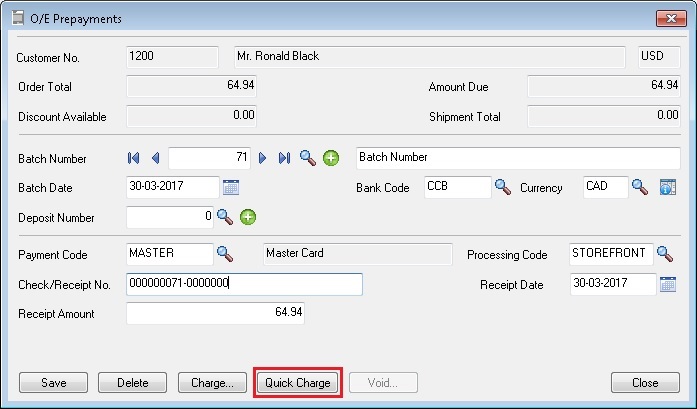This screenshot has height=409, width=697.
Task: Click the Receipt Amount field
Action: (x=216, y=313)
